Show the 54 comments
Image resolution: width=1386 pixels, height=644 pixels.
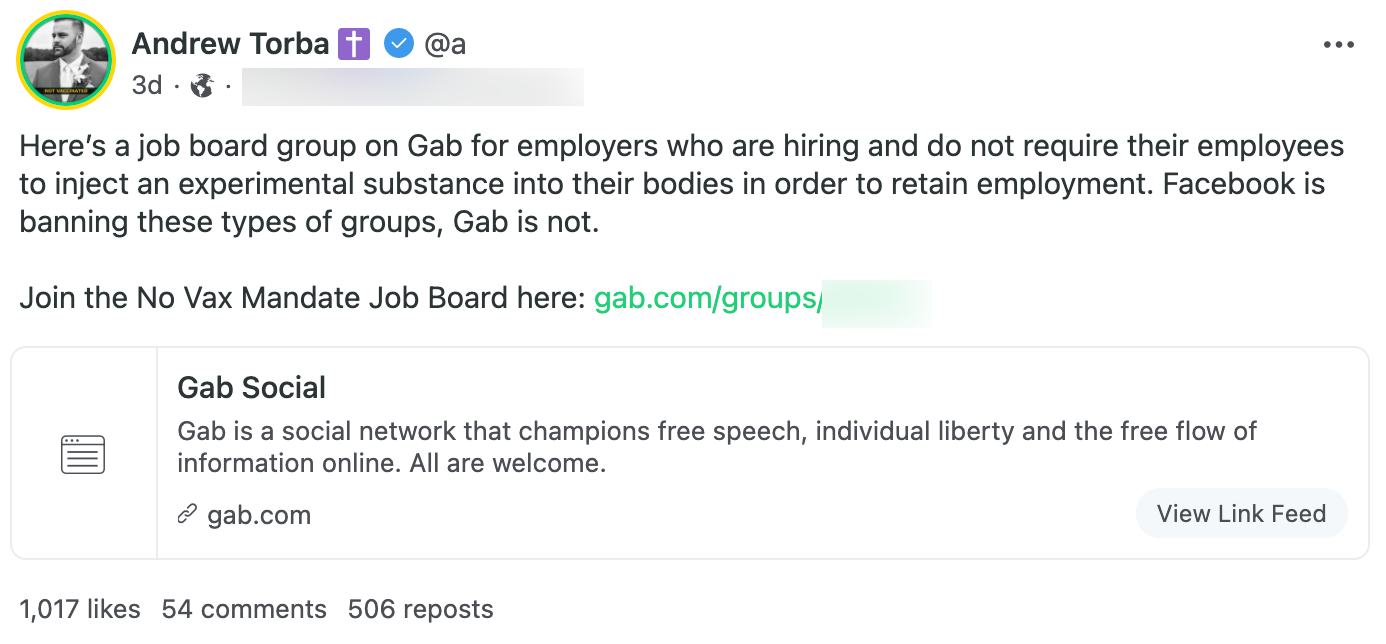point(244,609)
